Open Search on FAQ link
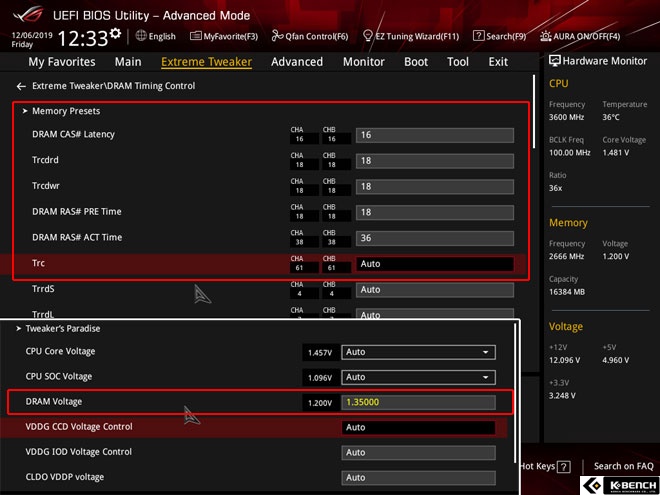This screenshot has width=660, height=495. click(x=623, y=466)
